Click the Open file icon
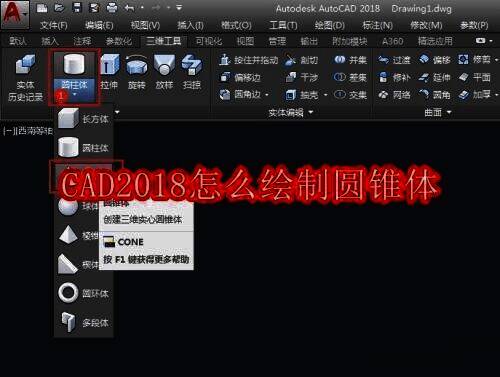 tap(59, 8)
